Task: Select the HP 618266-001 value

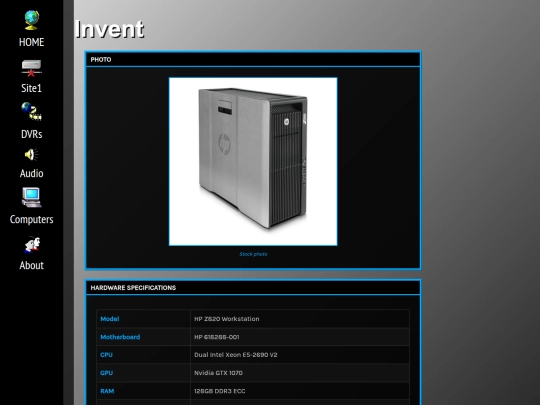Action: pos(217,337)
